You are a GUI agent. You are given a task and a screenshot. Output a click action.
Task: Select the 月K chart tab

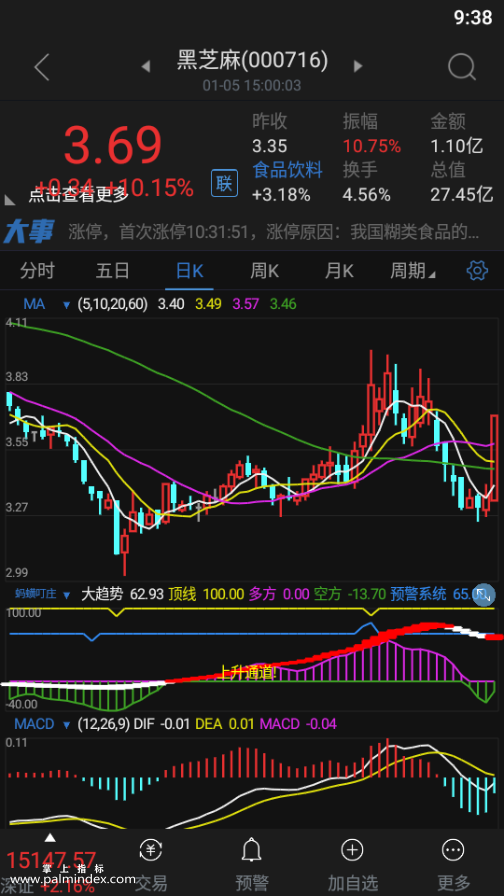coord(339,270)
